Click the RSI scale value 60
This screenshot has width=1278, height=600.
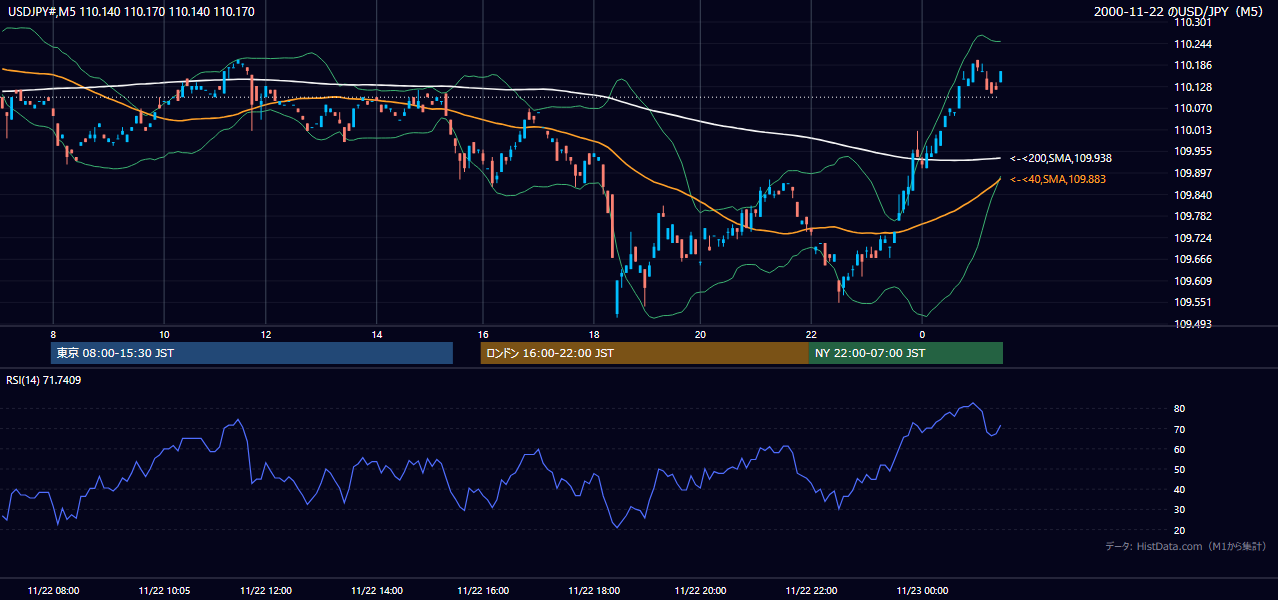[1180, 449]
